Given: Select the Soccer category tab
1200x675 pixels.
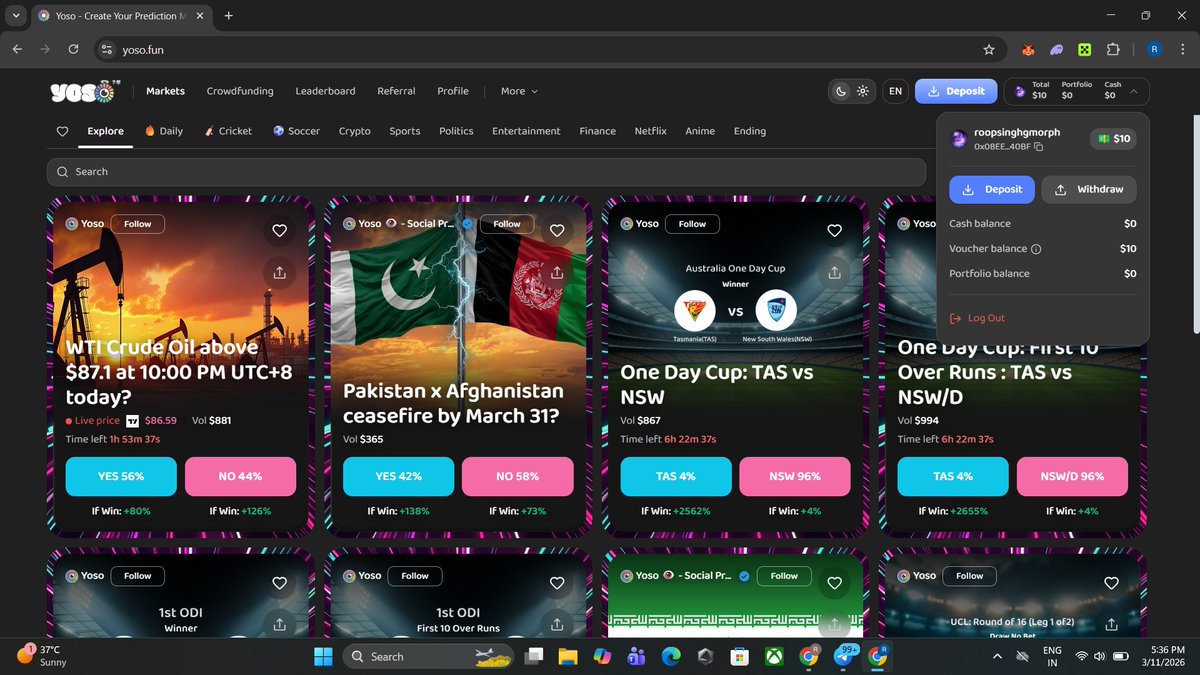Looking at the screenshot, I should click(296, 131).
